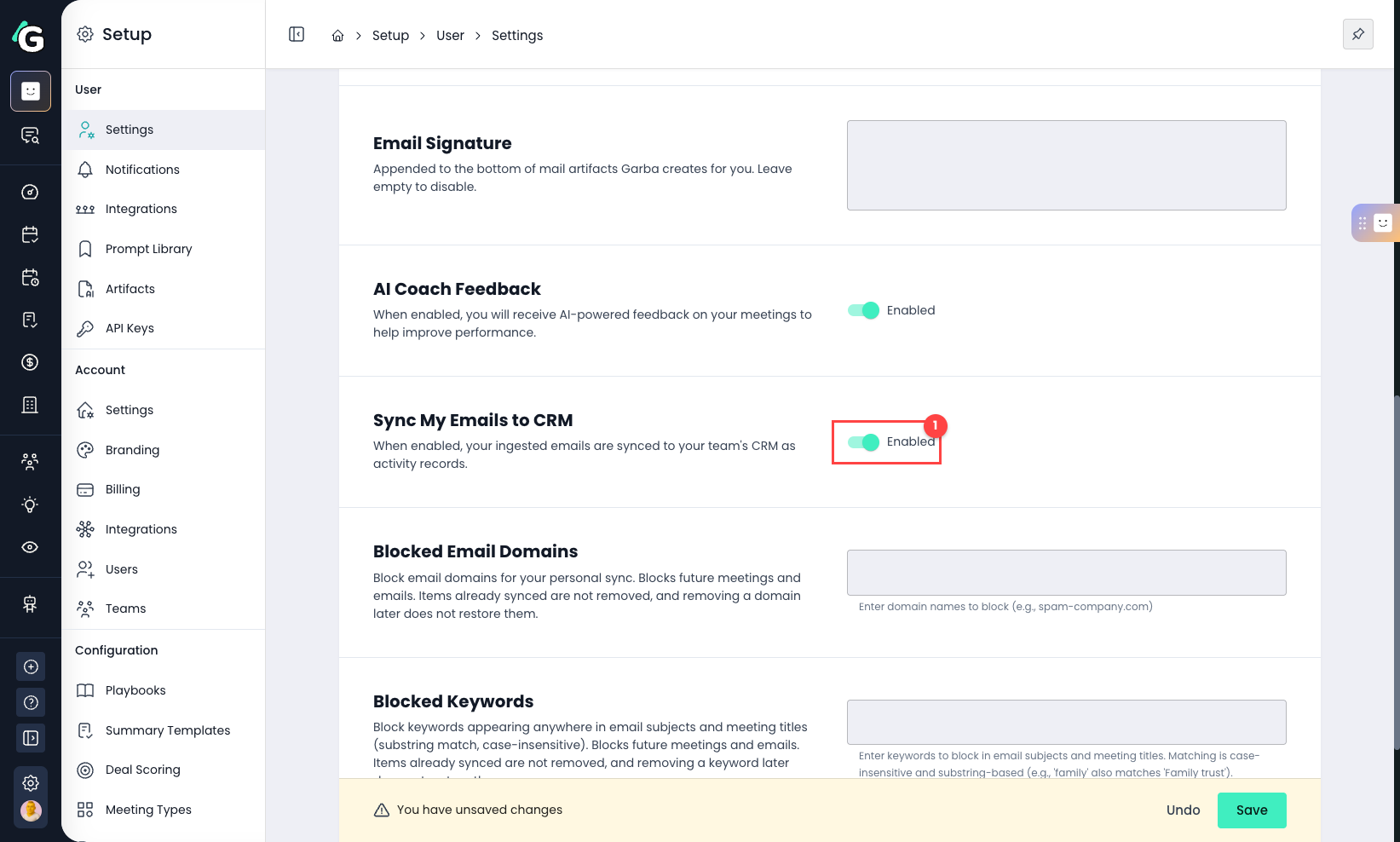1400x842 pixels.
Task: Open the smiley assistant icon in the left rail
Action: coord(31,91)
